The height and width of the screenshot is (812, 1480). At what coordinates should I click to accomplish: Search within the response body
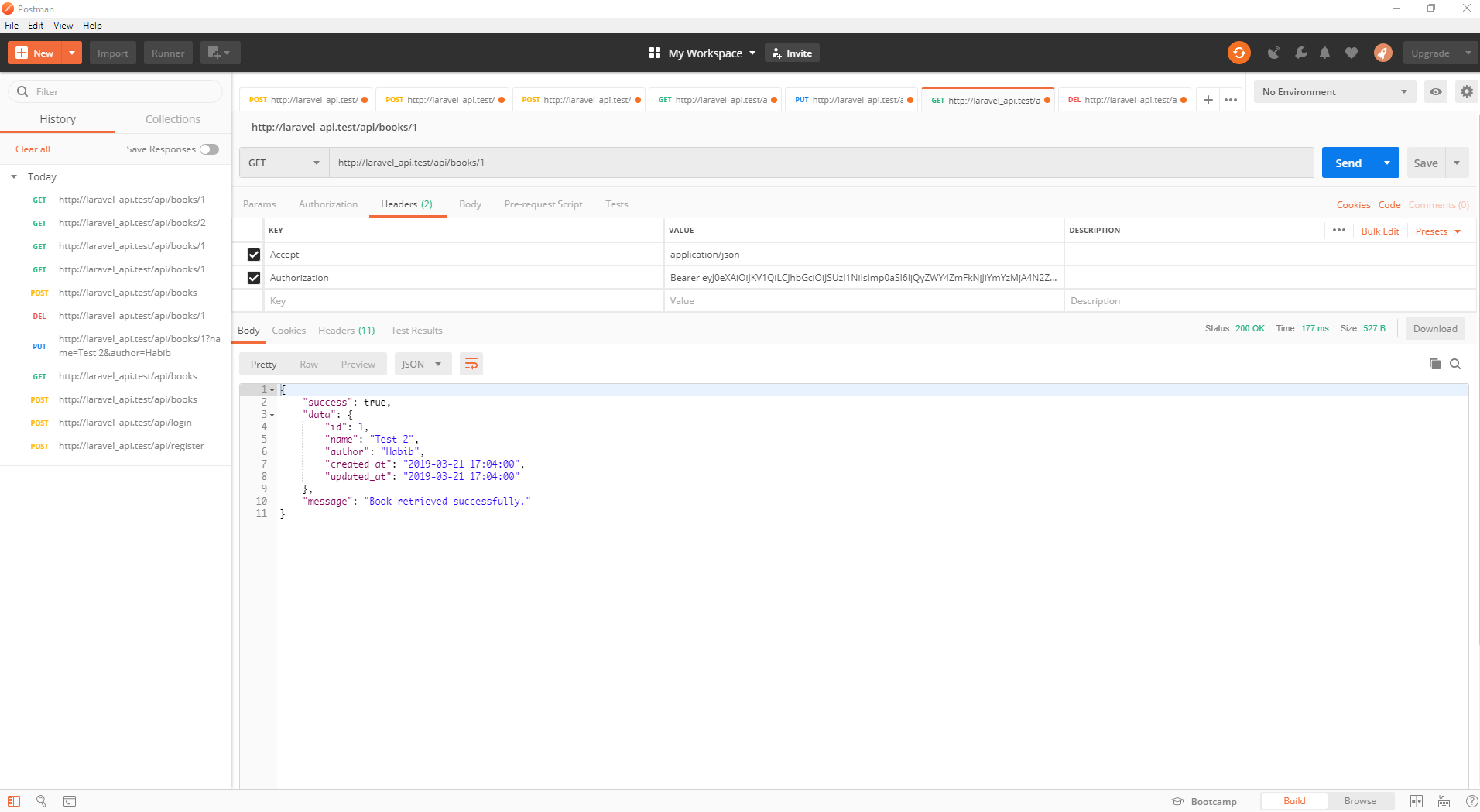point(1455,364)
